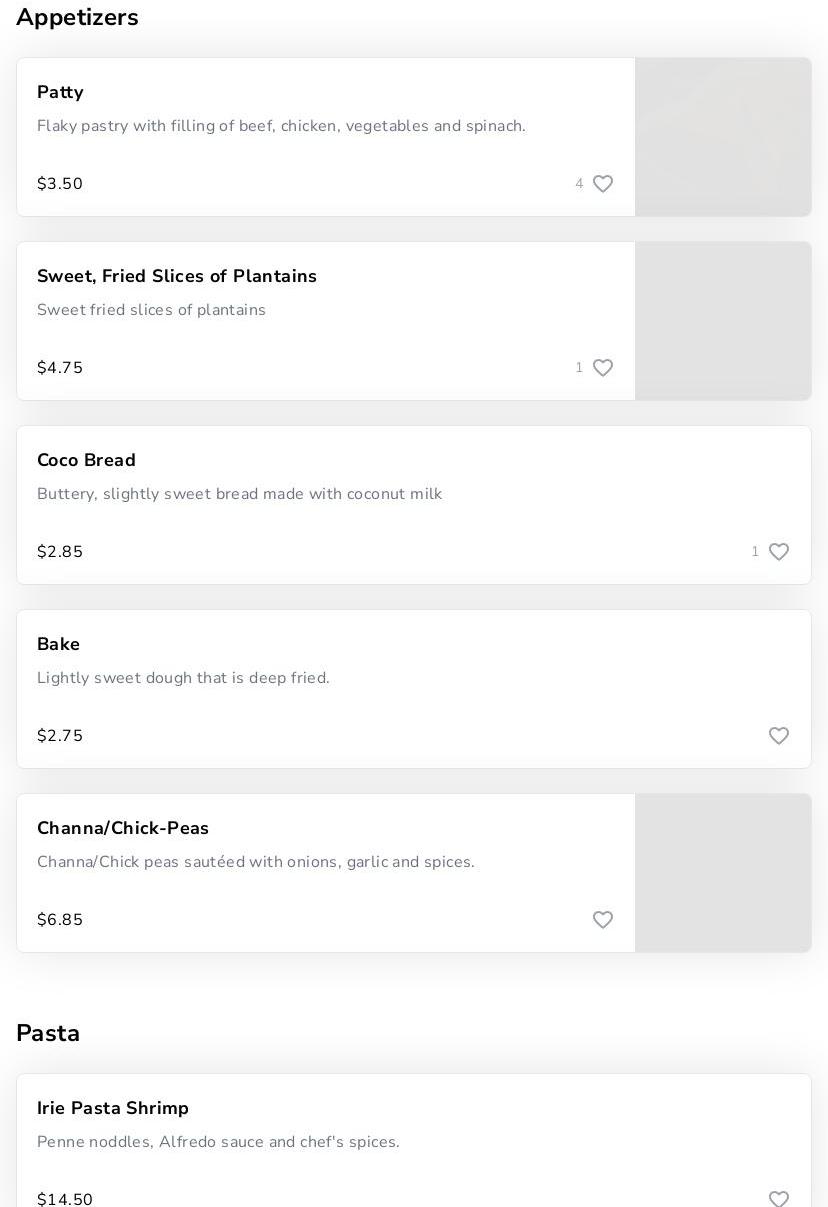This screenshot has width=828, height=1207.
Task: Heart the Channa/Chick-Peas dish
Action: (603, 920)
